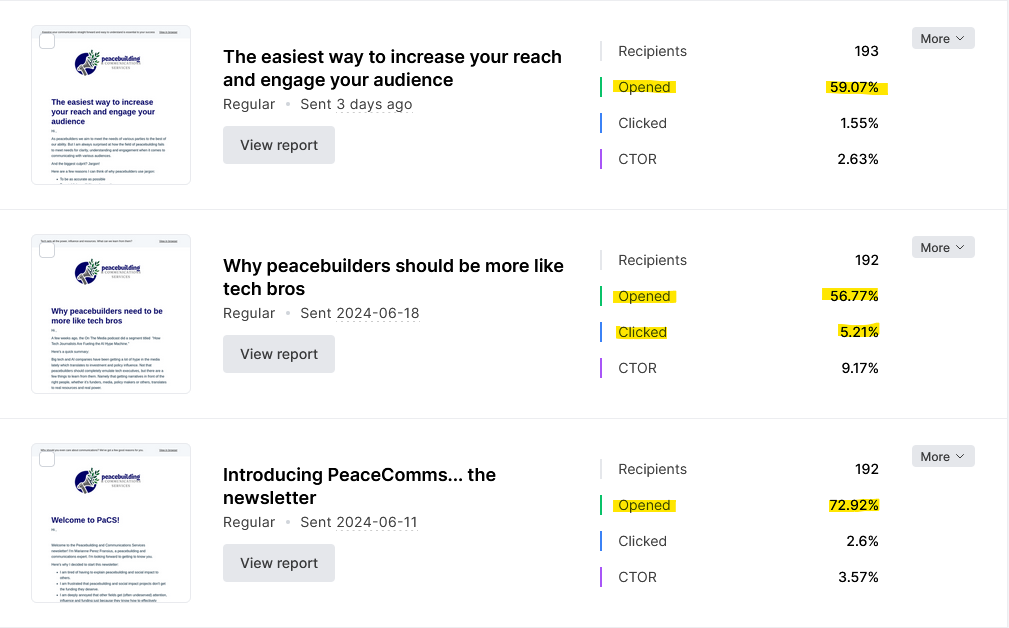Check the box on the Introducing PeaceComms campaign
The image size is (1009, 628).
tap(47, 459)
